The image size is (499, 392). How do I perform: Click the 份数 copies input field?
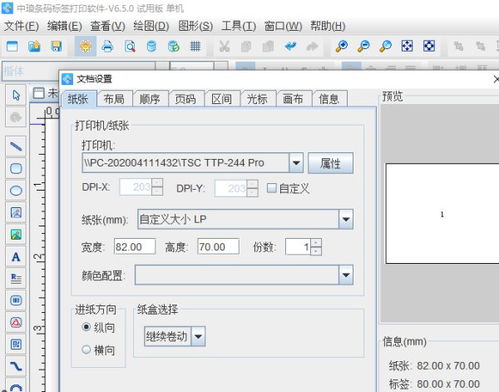tap(298, 247)
